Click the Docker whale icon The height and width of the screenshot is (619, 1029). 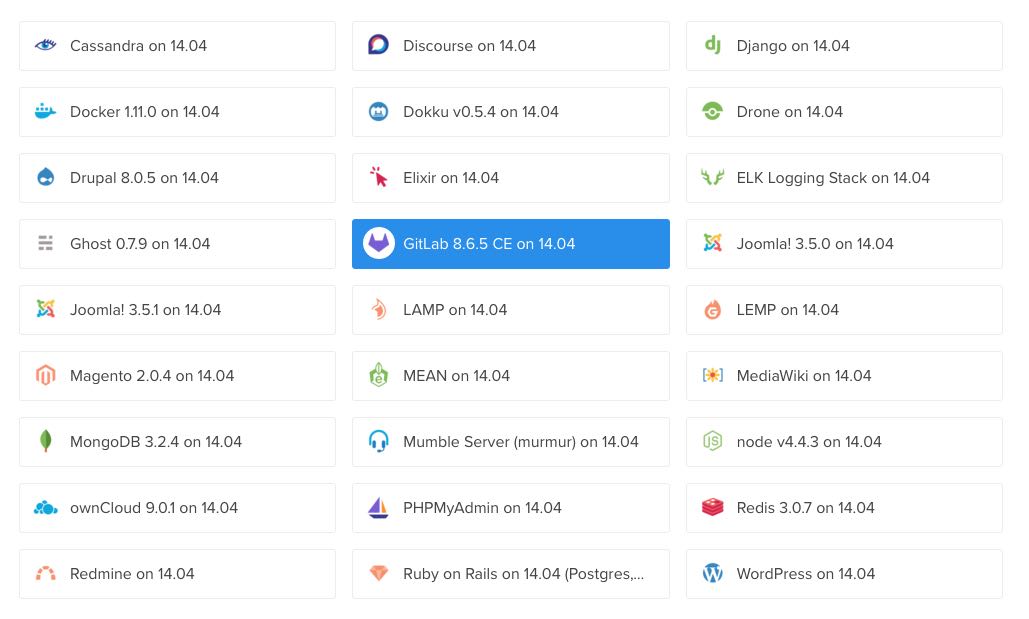click(x=45, y=111)
